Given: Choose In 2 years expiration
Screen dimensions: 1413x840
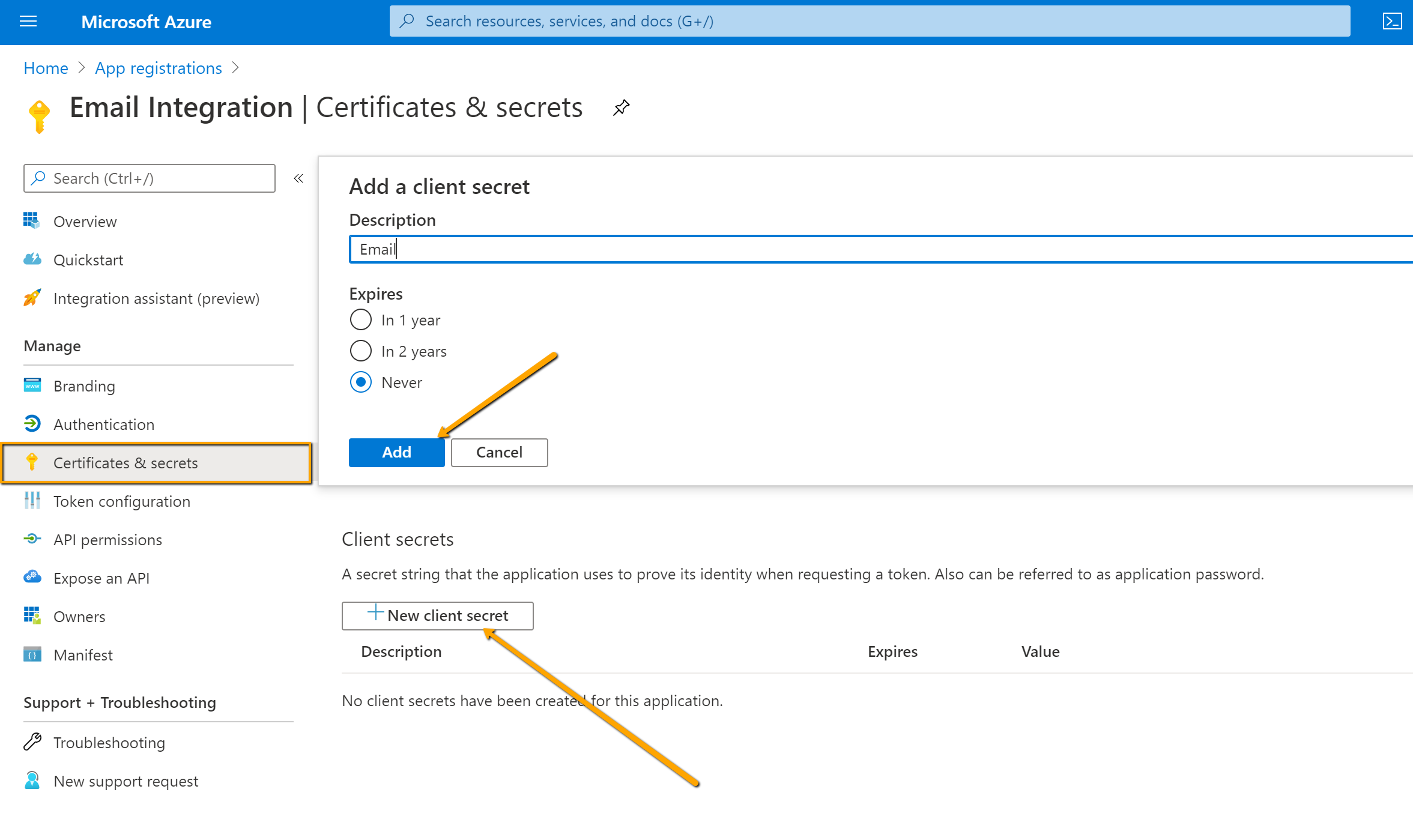Looking at the screenshot, I should pos(360,351).
